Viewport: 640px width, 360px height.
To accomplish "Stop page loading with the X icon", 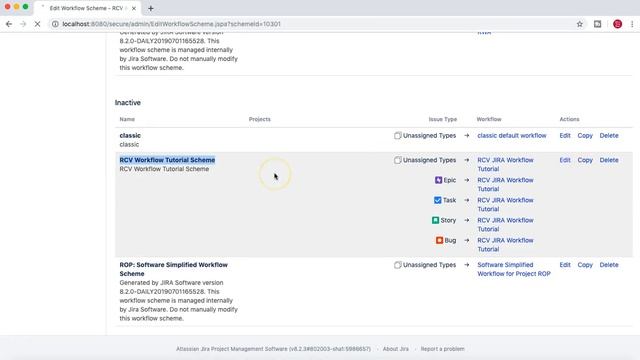I will (37, 24).
